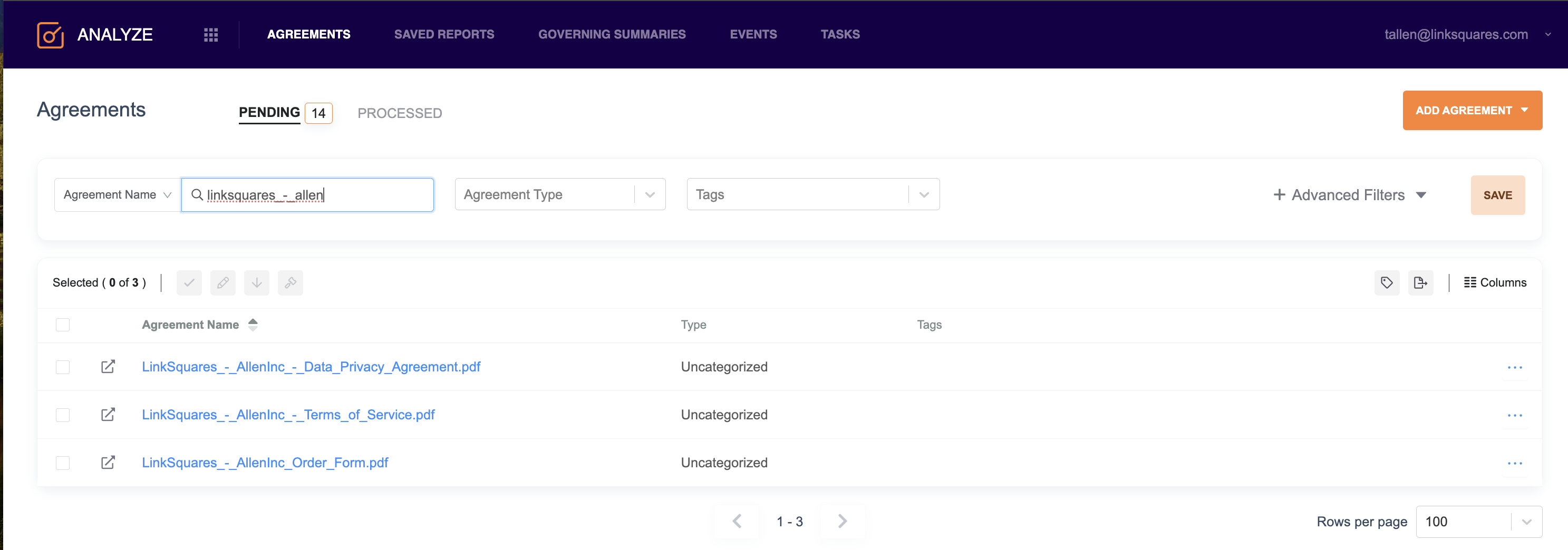
Task: Open more options for Order_Form row
Action: pos(1514,464)
